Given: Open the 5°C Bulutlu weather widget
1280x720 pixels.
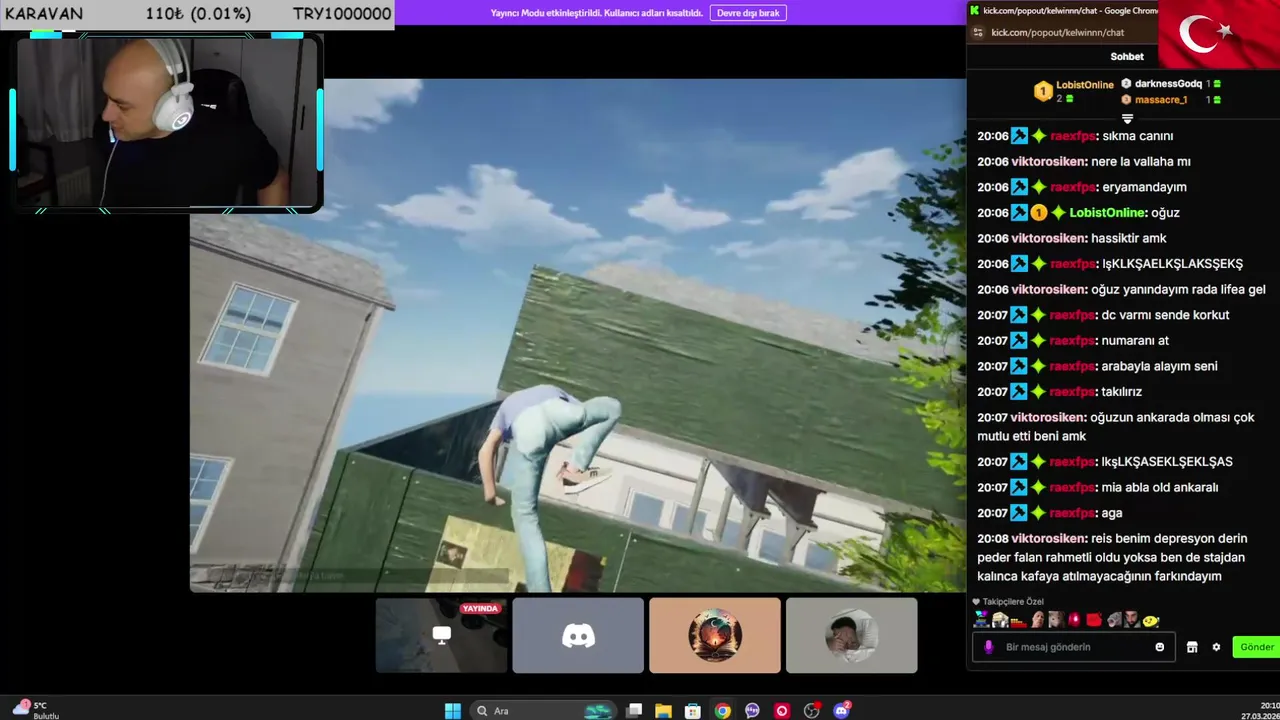Looking at the screenshot, I should coord(38,710).
